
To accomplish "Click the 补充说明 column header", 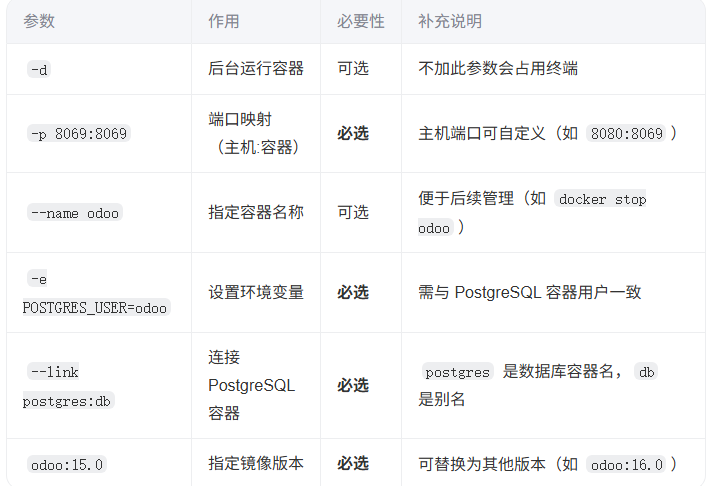I will [x=450, y=21].
